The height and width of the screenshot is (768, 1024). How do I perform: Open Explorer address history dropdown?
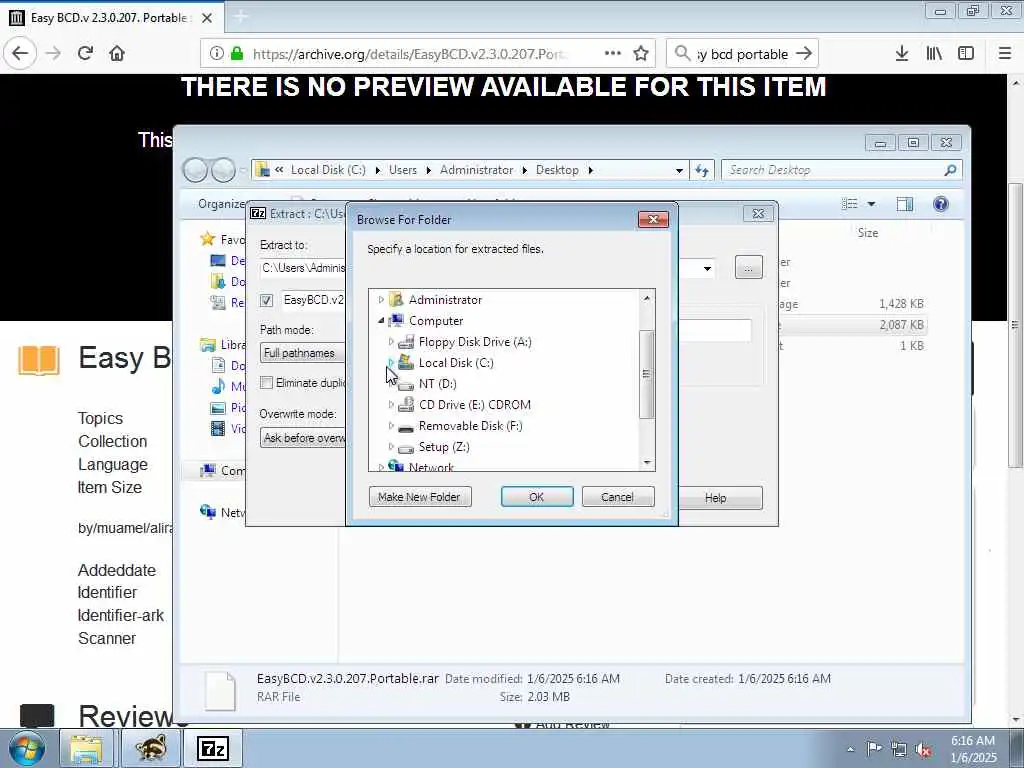(679, 170)
